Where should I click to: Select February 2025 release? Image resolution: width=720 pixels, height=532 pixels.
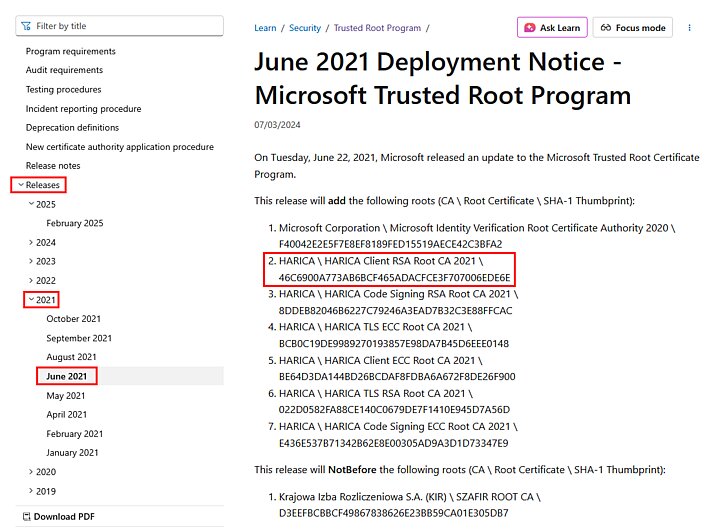[75, 223]
